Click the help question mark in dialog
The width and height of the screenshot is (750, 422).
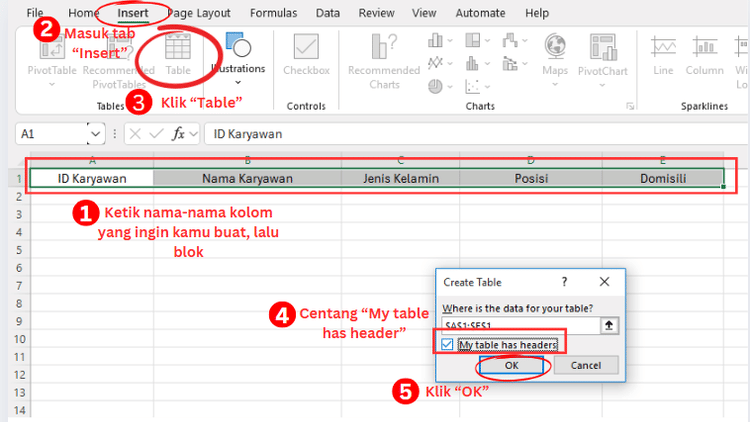[564, 283]
